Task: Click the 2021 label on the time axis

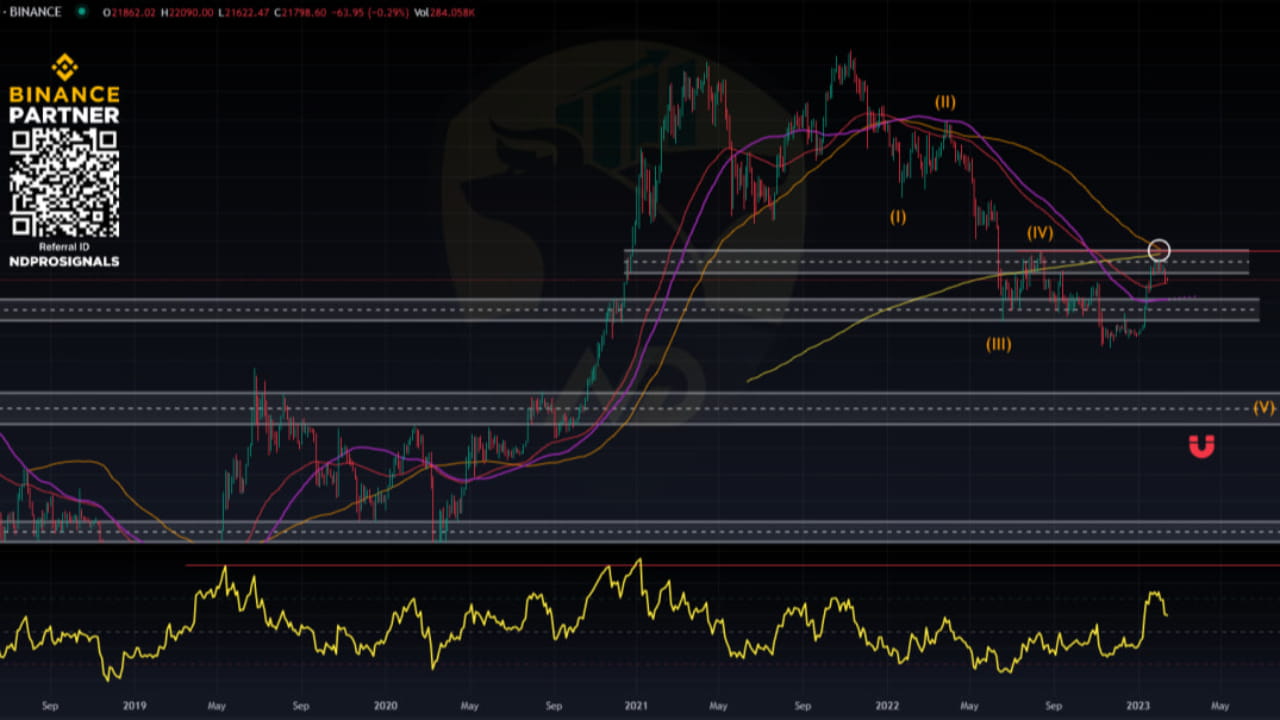Action: (x=634, y=705)
